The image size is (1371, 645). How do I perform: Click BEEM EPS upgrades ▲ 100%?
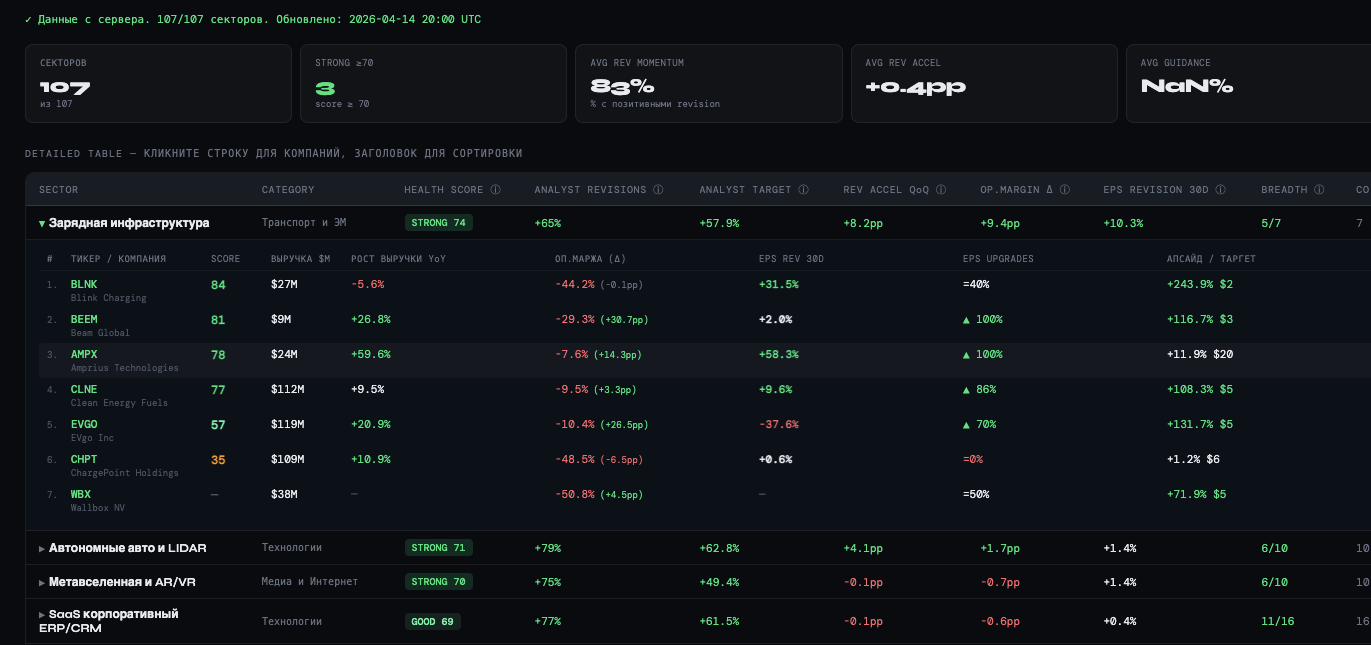coord(982,319)
